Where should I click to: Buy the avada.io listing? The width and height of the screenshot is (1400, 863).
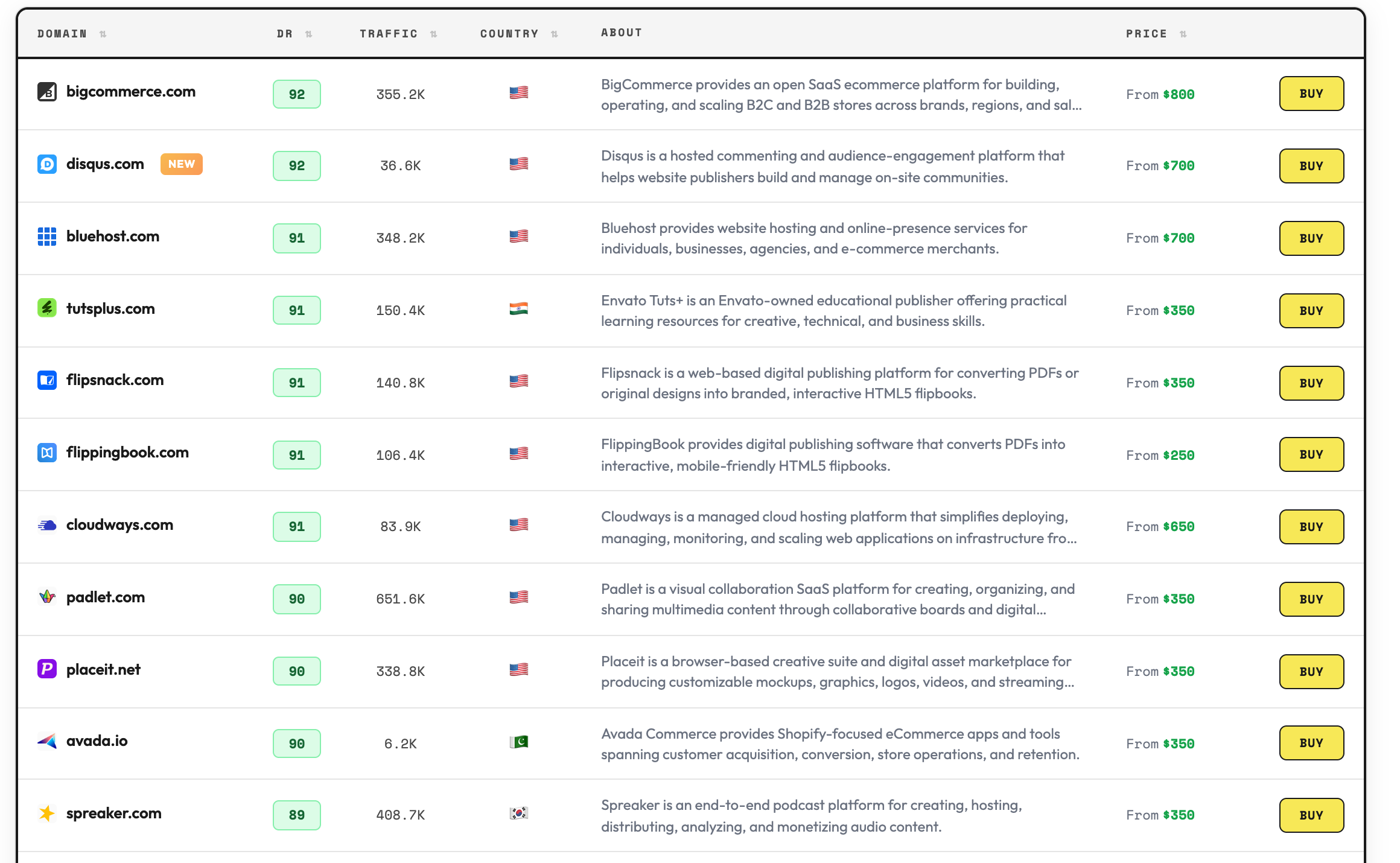pyautogui.click(x=1311, y=743)
